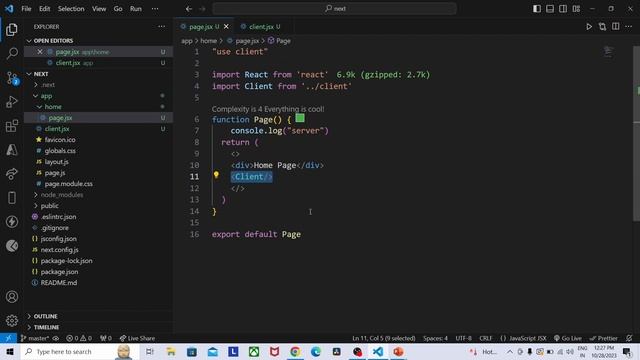Close page.jsx in Open Editors list
The height and width of the screenshot is (360, 640).
coord(40,52)
